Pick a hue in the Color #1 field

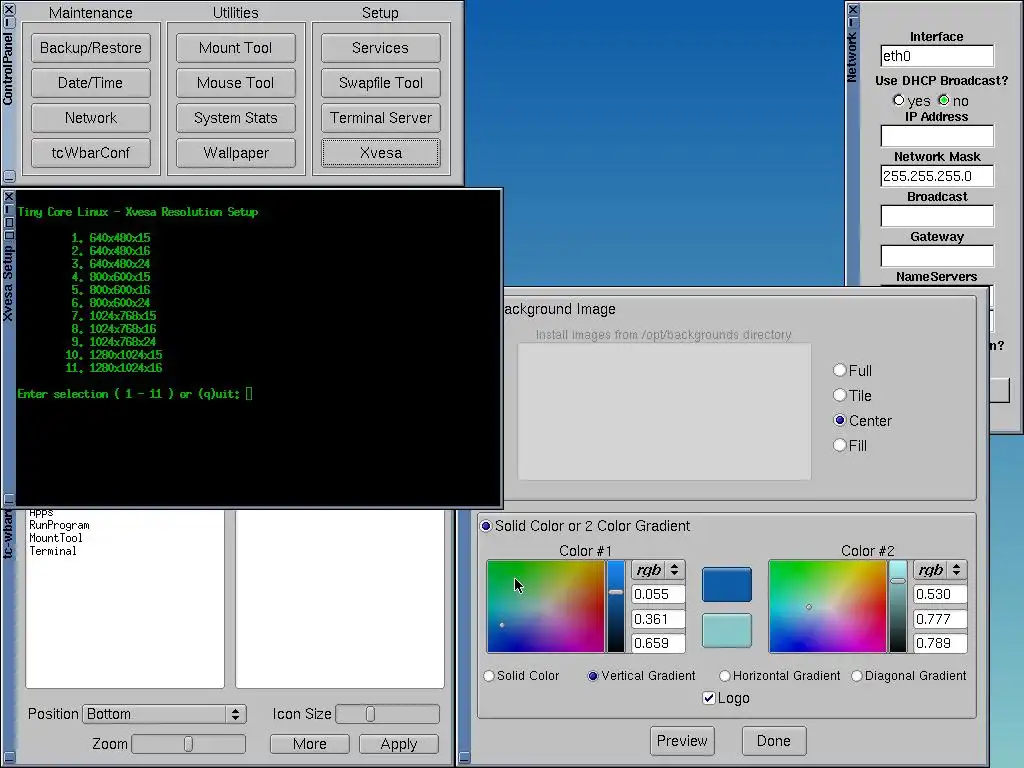tap(546, 607)
